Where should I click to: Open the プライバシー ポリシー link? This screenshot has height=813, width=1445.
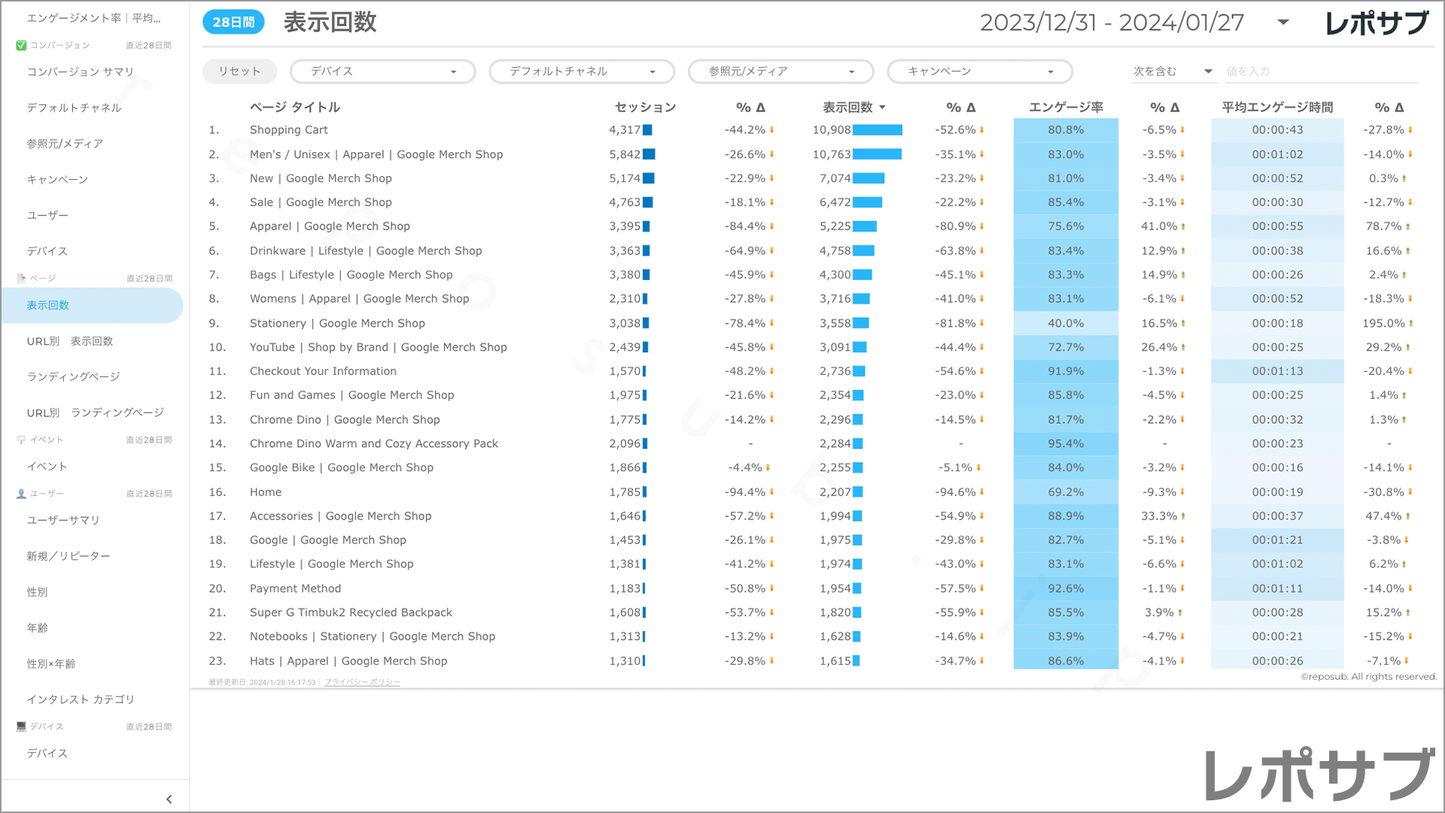pos(361,682)
